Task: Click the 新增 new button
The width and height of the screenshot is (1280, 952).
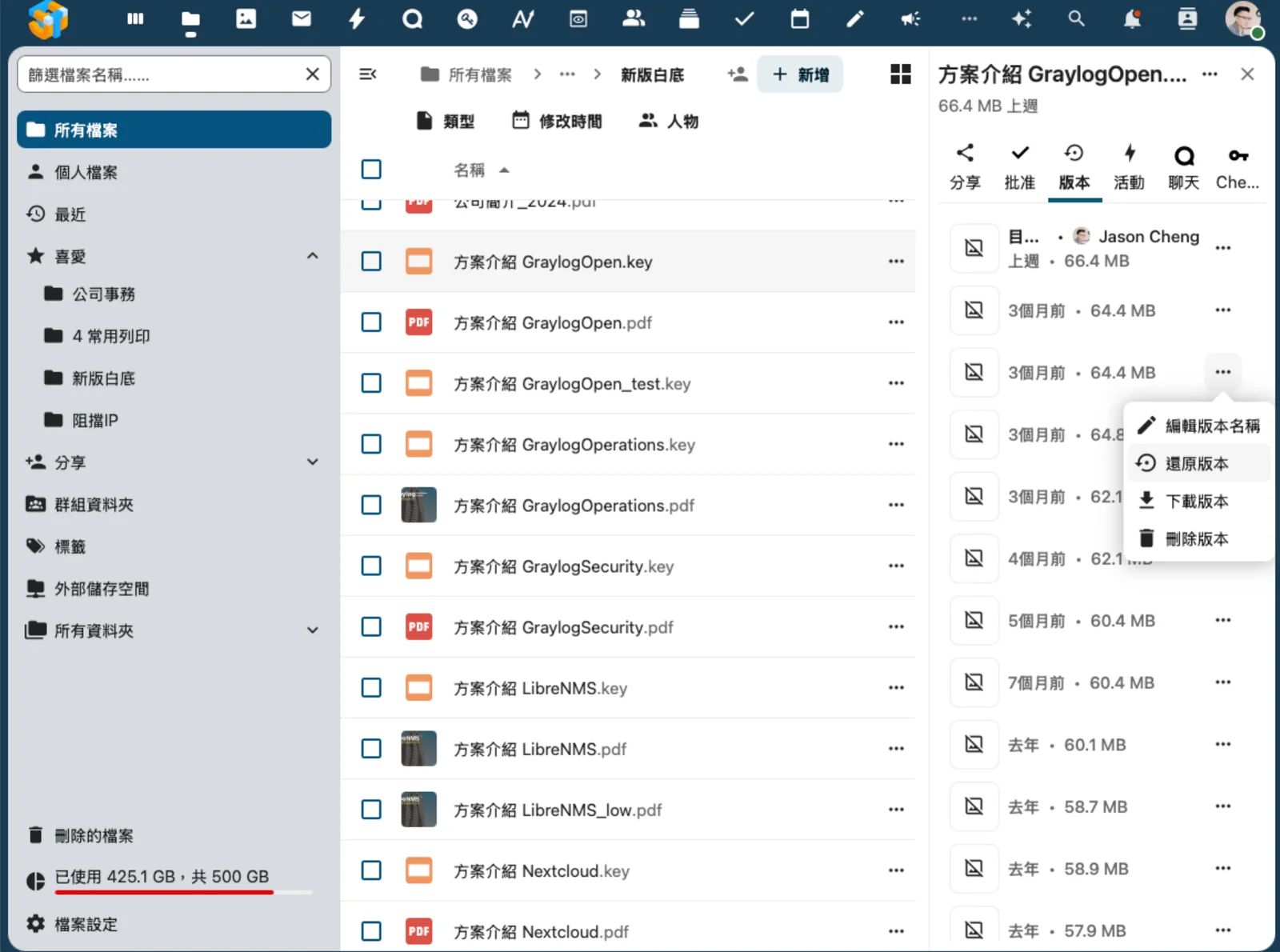Action: point(800,74)
